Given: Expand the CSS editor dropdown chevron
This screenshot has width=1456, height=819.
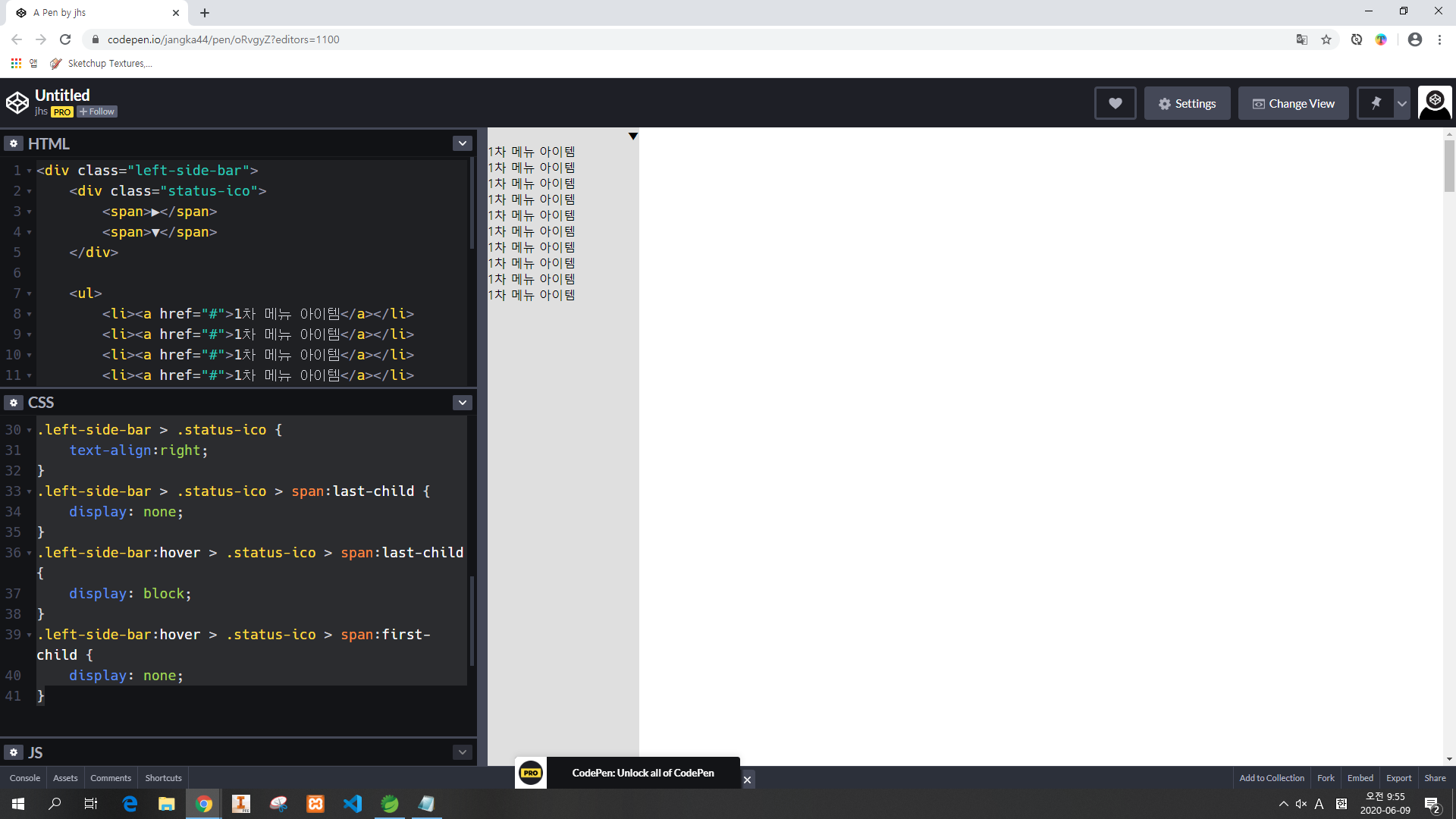Looking at the screenshot, I should click(x=462, y=403).
